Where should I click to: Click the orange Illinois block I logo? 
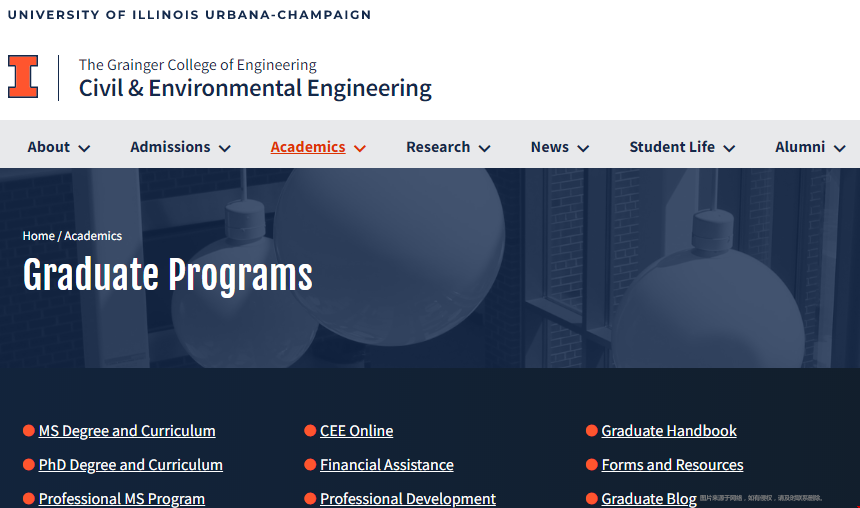point(23,77)
